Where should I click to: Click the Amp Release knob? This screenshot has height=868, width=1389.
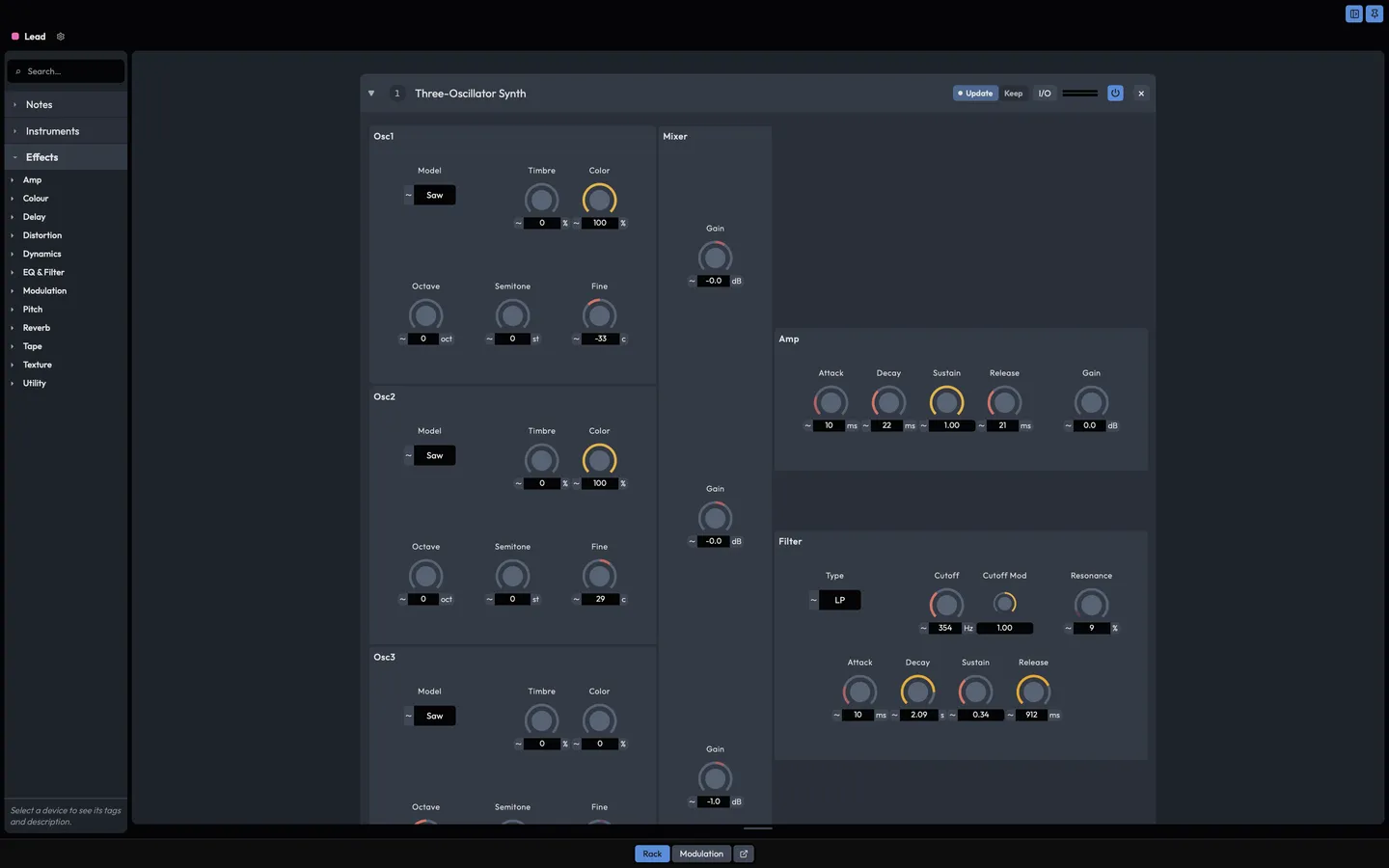(x=1004, y=402)
